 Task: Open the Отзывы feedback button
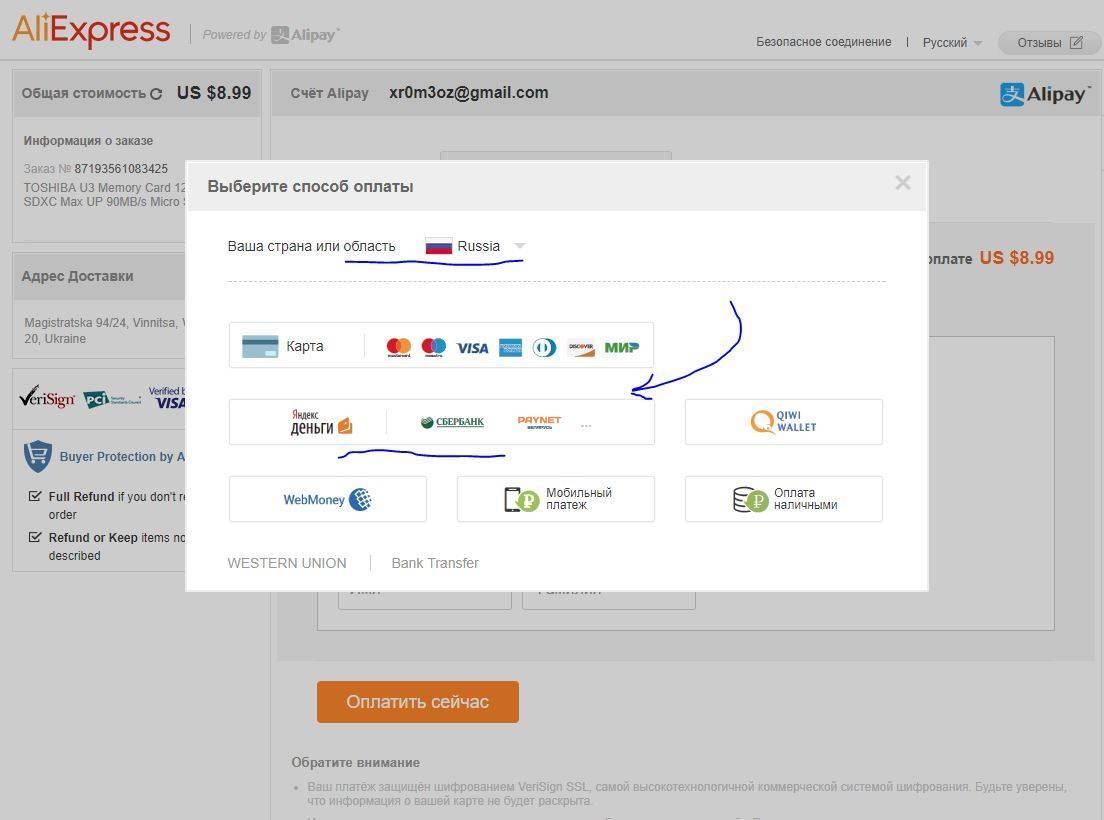coord(1048,43)
